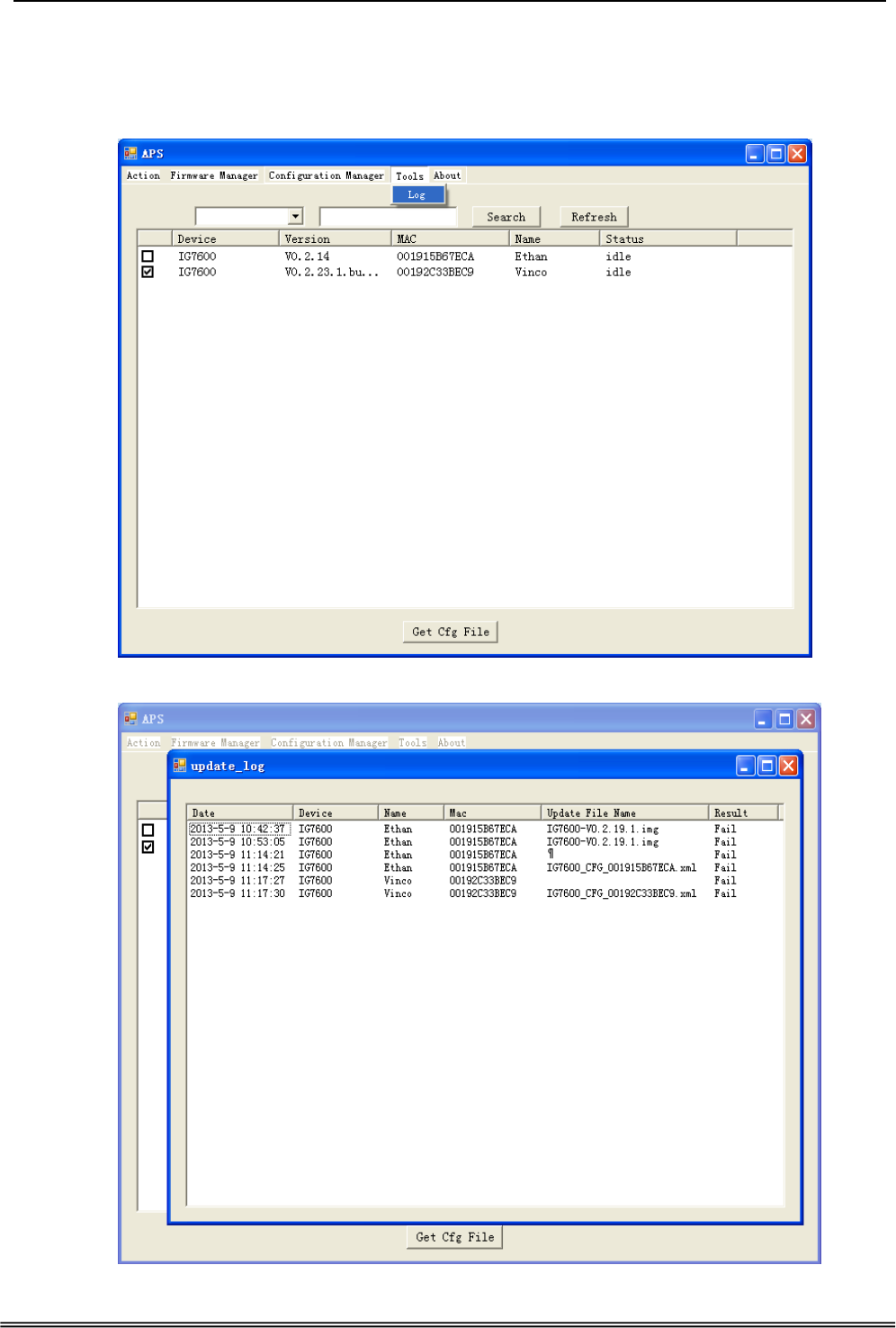Image resolution: width=896 pixels, height=1328 pixels.
Task: Choose Log entry under Tools menu
Action: point(418,194)
